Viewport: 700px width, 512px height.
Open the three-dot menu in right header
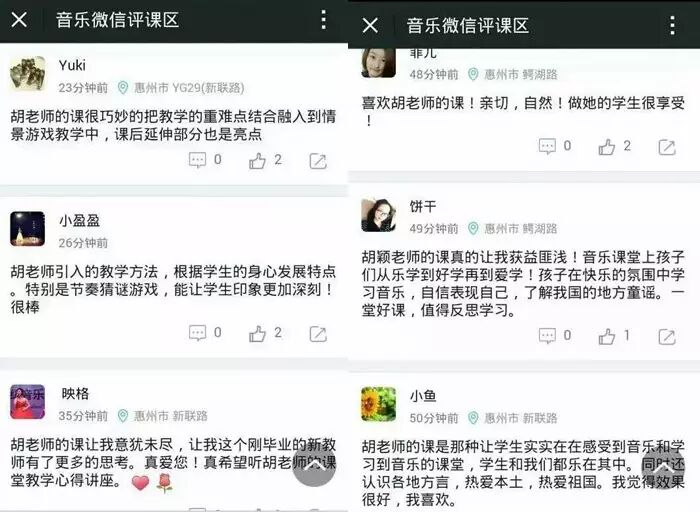pos(672,25)
